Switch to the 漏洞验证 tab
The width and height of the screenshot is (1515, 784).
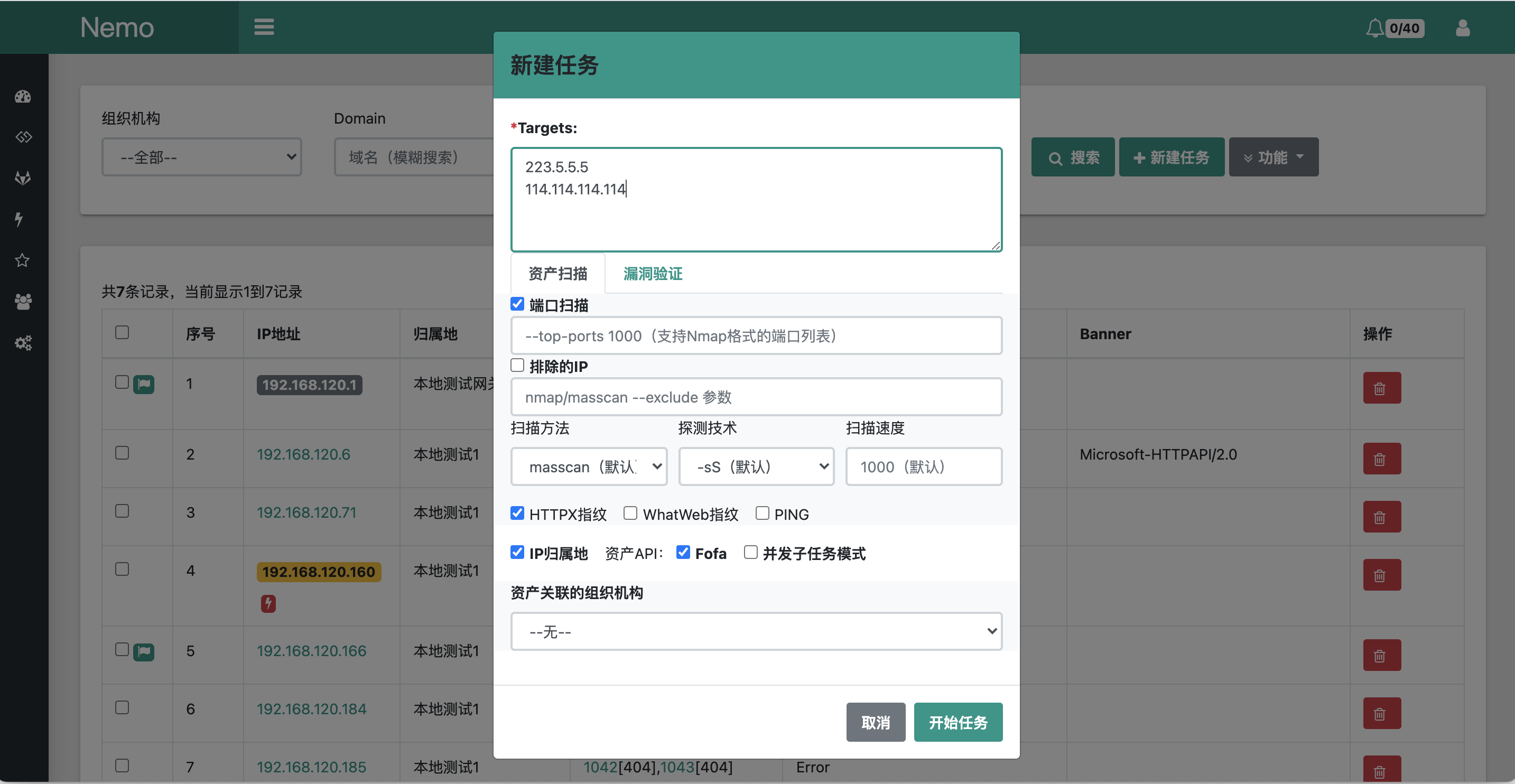(x=652, y=274)
